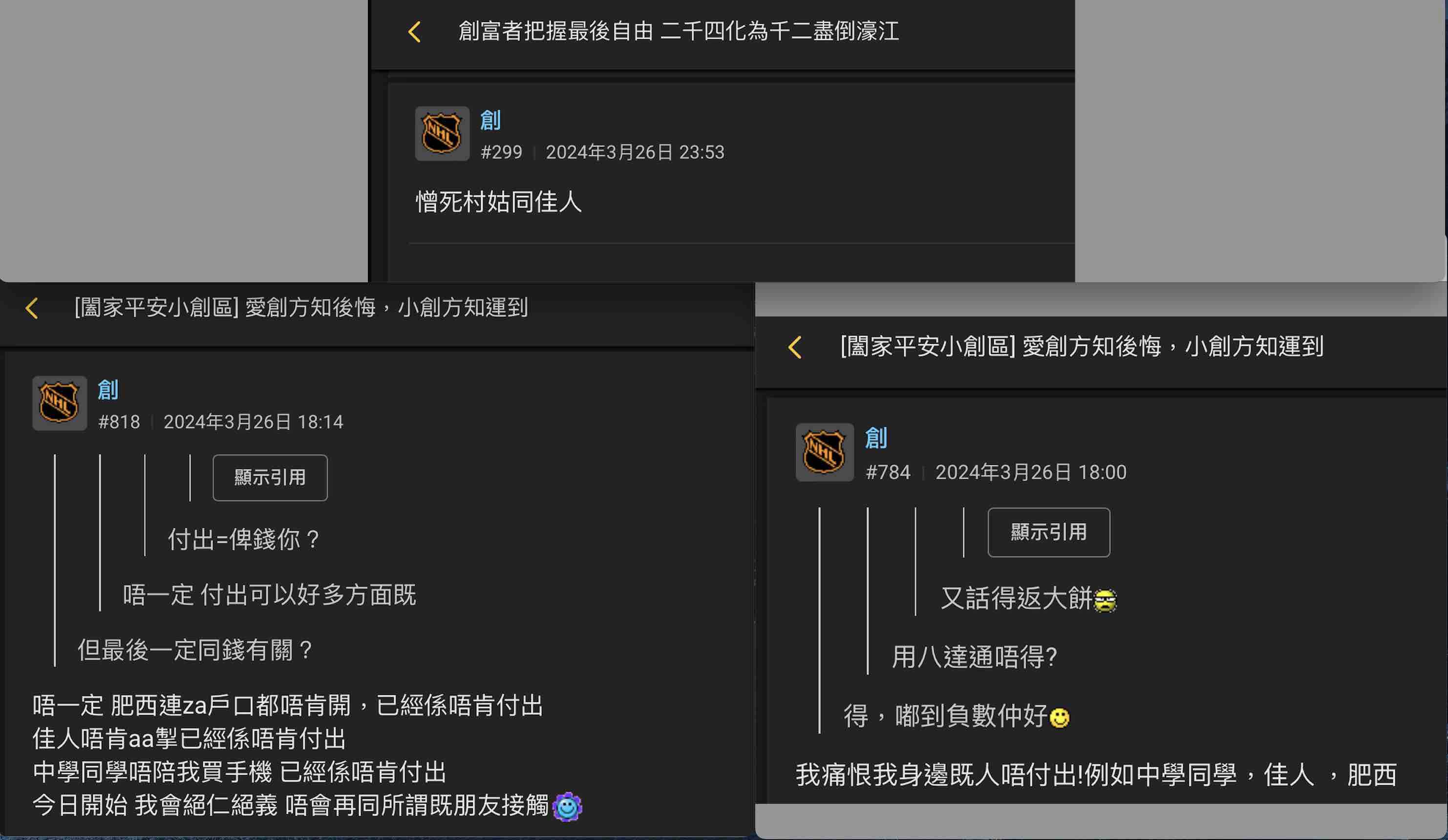Open NHL avatar on post #784
This screenshot has height=840, width=1448.
coord(824,452)
